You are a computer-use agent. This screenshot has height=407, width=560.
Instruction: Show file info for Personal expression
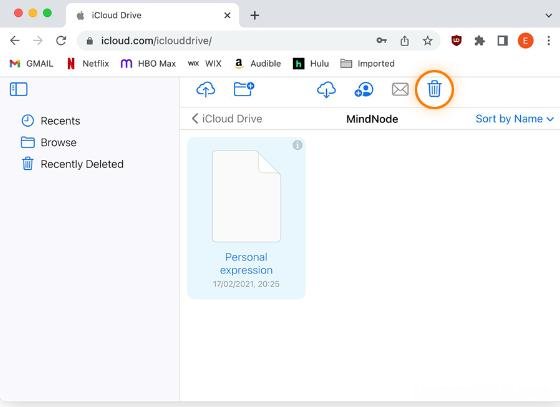click(x=297, y=145)
